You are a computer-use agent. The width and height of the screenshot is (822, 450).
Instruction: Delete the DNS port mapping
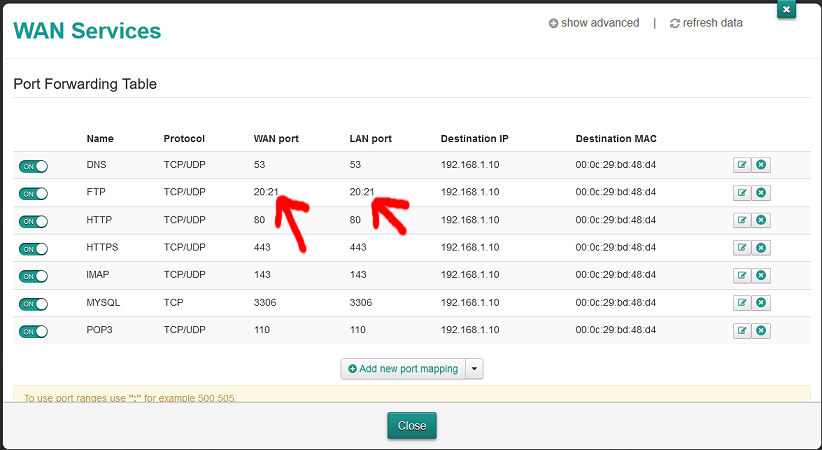click(761, 165)
